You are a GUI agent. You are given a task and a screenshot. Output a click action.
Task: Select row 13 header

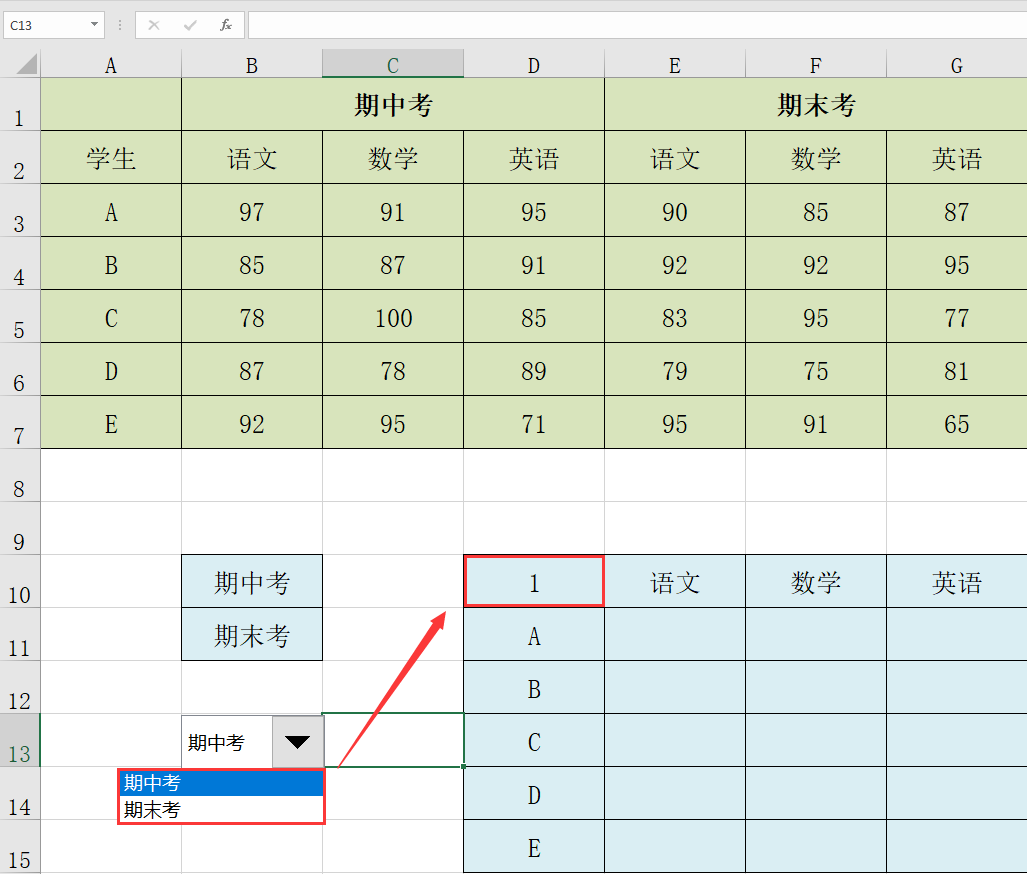(x=20, y=740)
